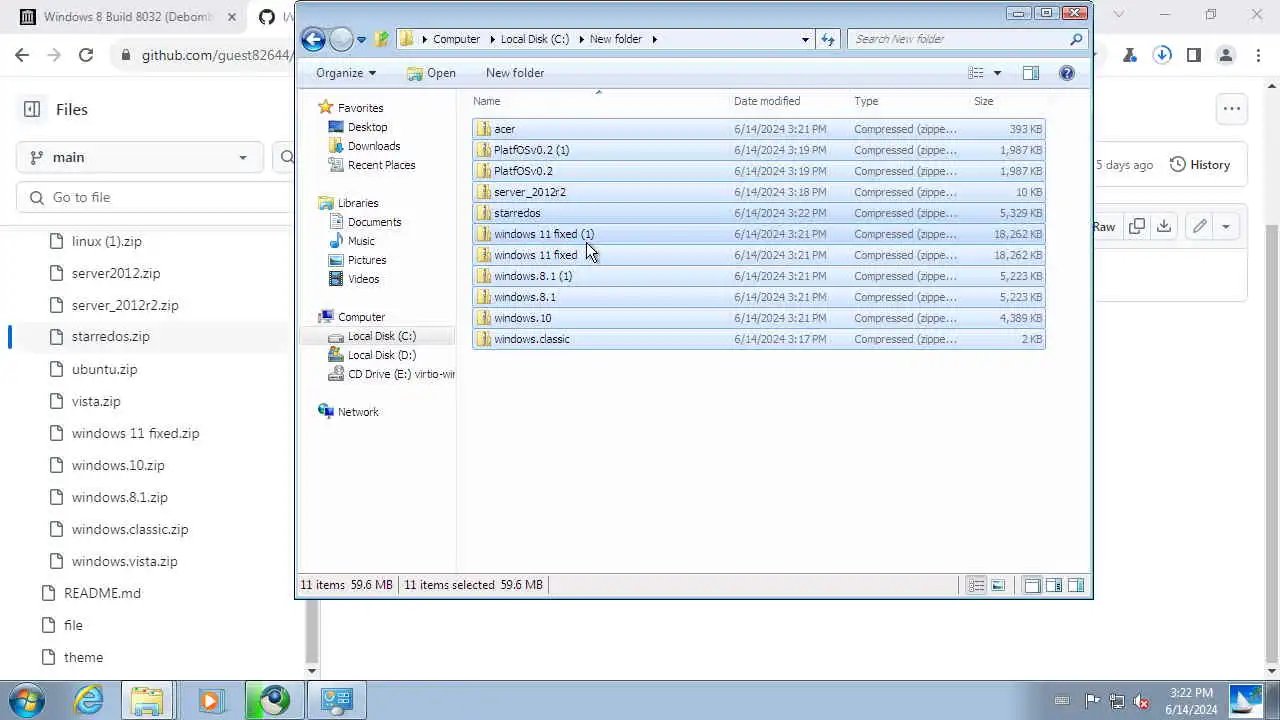Select the windows.10 zipped folder
The width and height of the screenshot is (1280, 720).
[x=758, y=318]
